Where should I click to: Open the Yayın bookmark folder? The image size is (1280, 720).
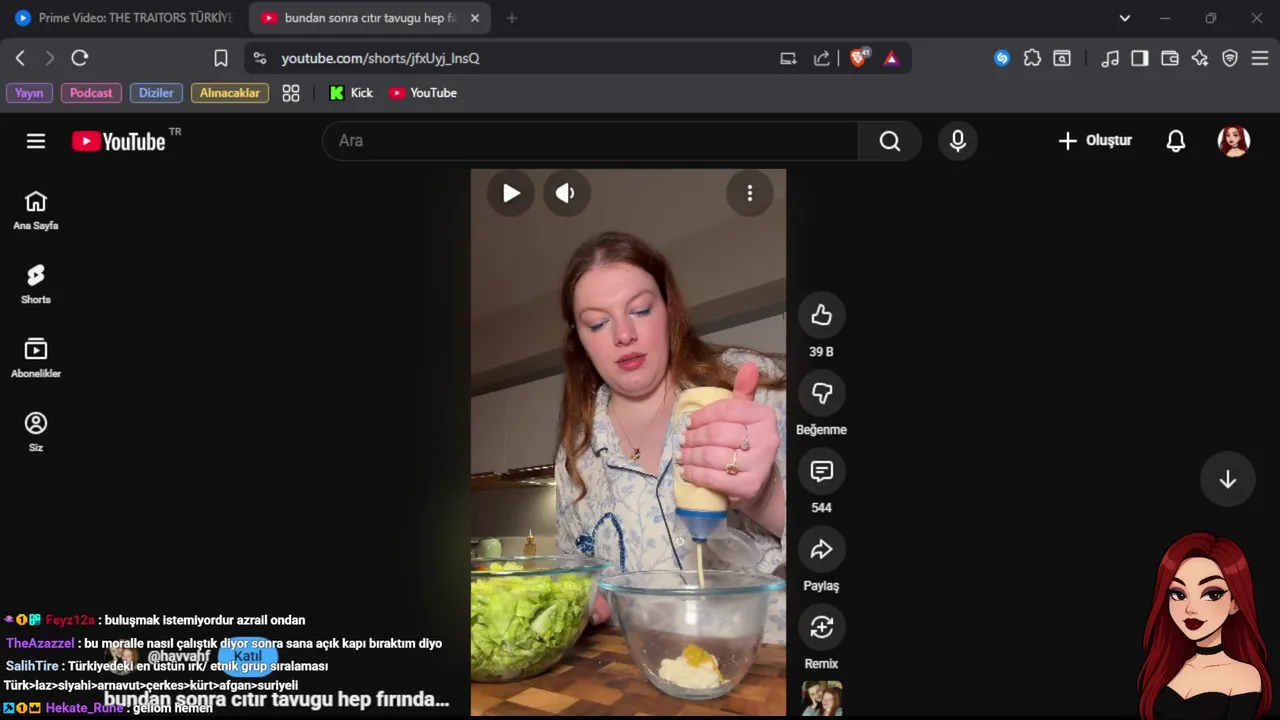click(29, 93)
